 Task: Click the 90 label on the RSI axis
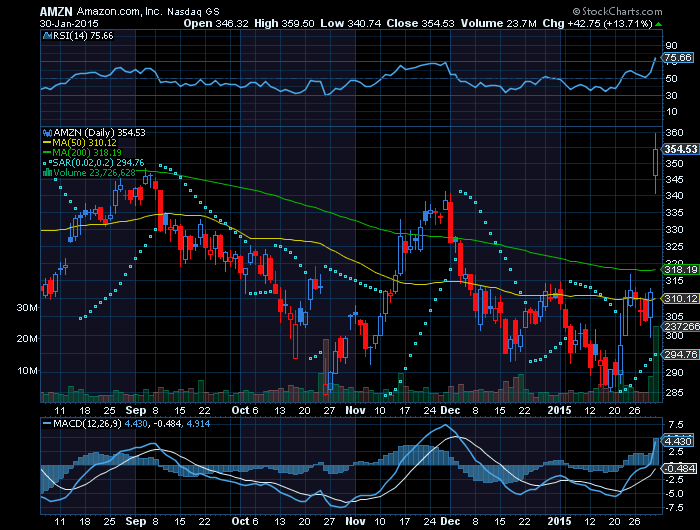click(671, 46)
